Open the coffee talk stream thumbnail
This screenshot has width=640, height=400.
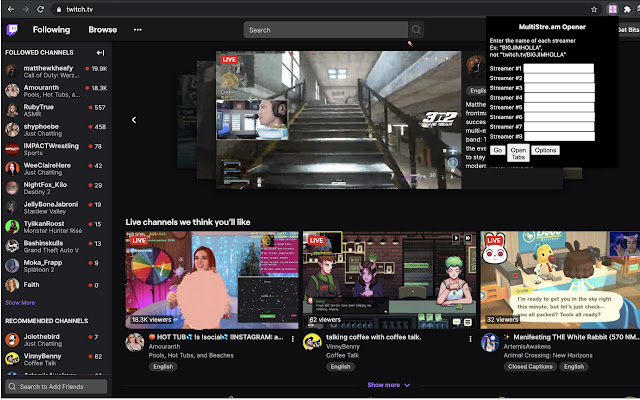point(389,280)
